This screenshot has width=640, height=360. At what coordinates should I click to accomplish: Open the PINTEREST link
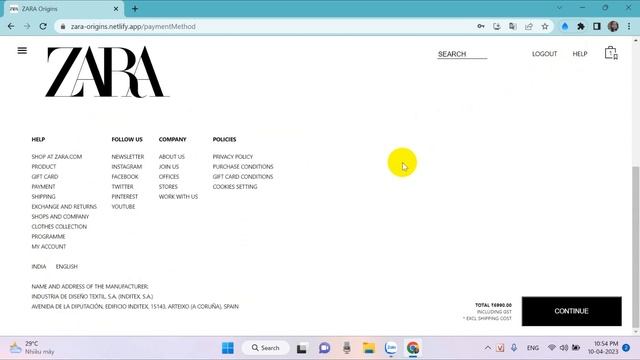click(x=124, y=197)
